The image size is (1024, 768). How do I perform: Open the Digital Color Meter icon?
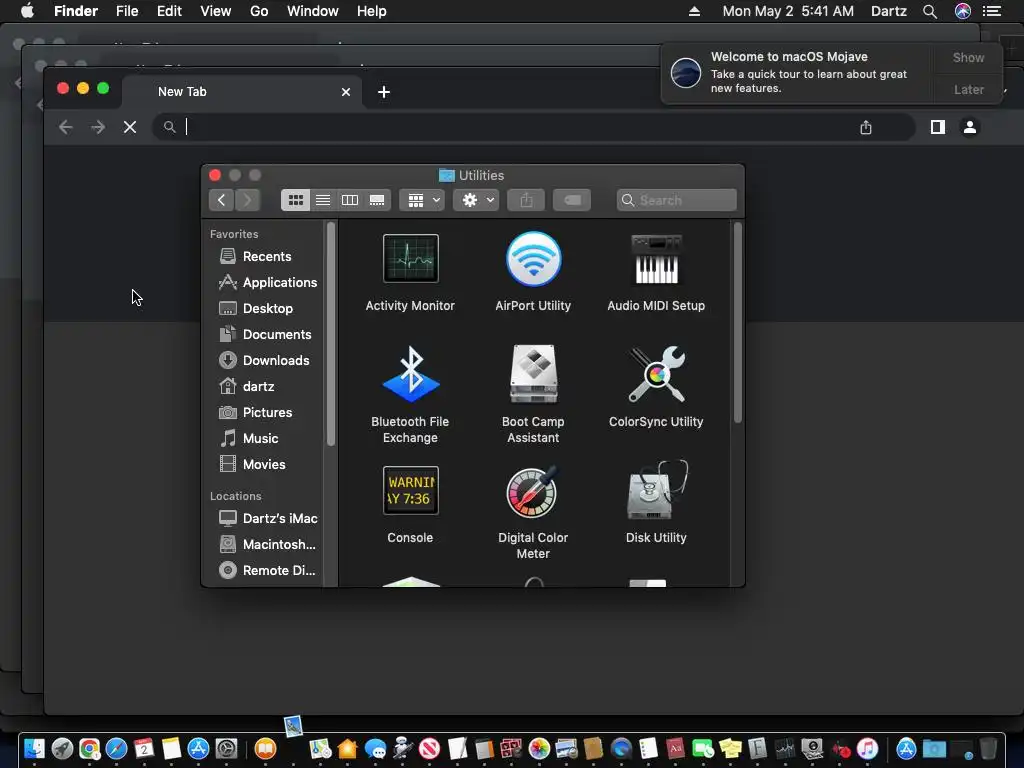[533, 491]
